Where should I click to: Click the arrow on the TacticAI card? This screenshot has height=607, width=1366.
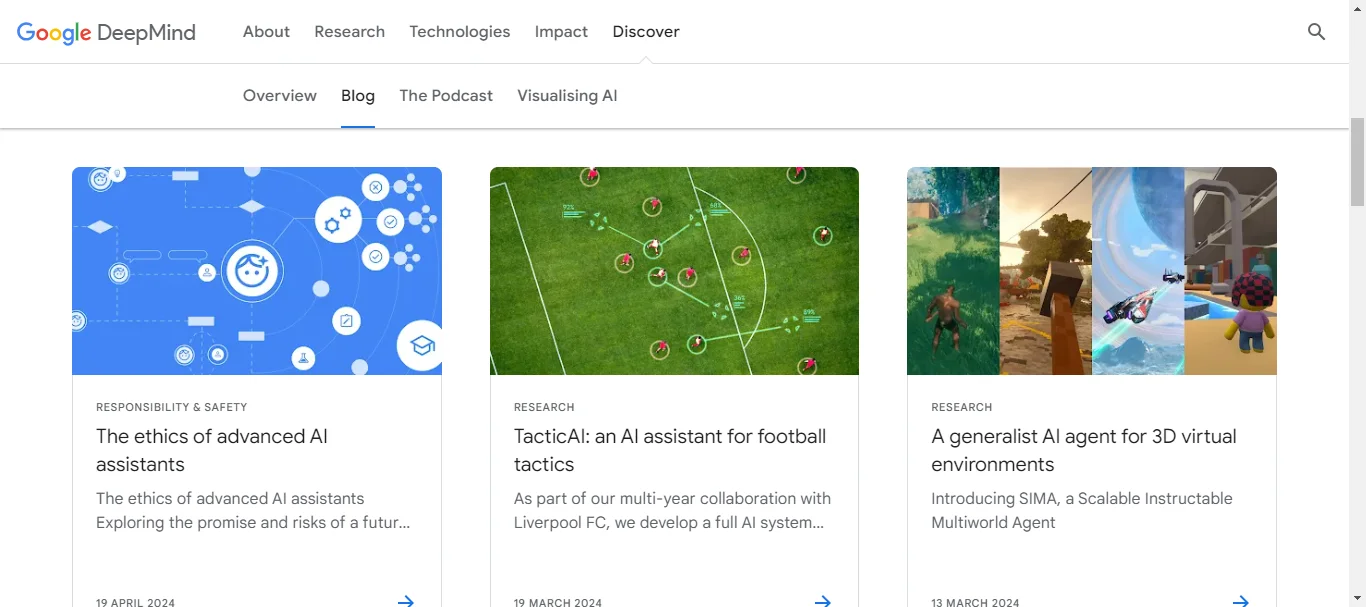point(822,600)
